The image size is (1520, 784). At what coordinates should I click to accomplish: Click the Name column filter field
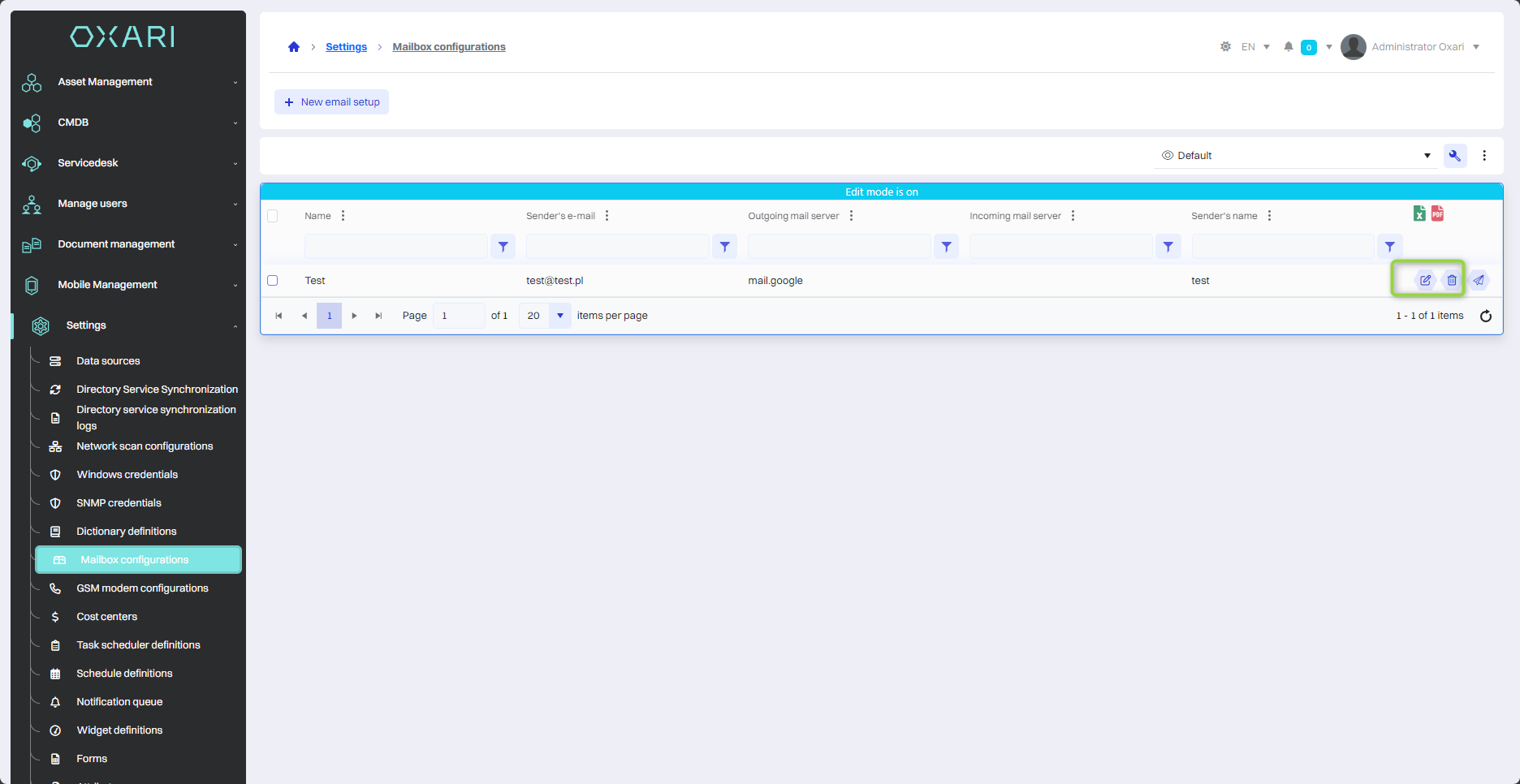[395, 247]
